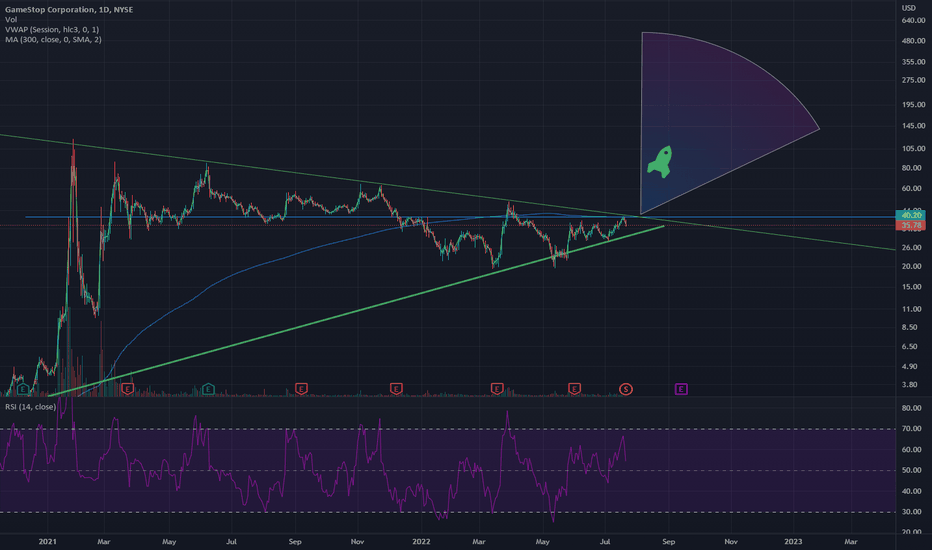Viewport: 932px width, 550px height.
Task: Click the purple E upcoming earnings marker
Action: pyautogui.click(x=681, y=389)
